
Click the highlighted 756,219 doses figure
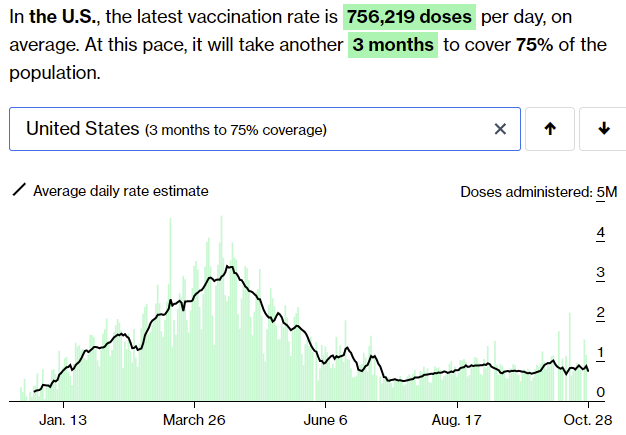pos(409,17)
